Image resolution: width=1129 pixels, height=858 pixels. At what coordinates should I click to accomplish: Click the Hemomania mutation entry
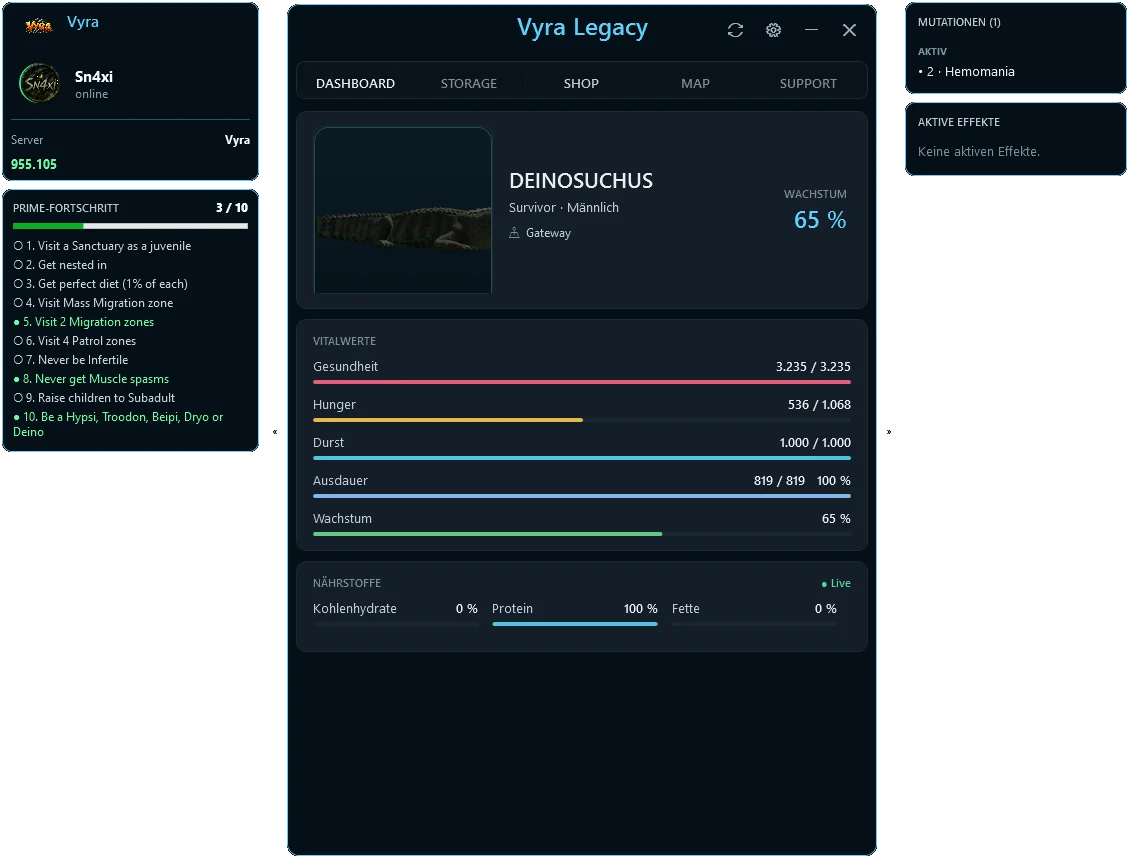point(966,72)
